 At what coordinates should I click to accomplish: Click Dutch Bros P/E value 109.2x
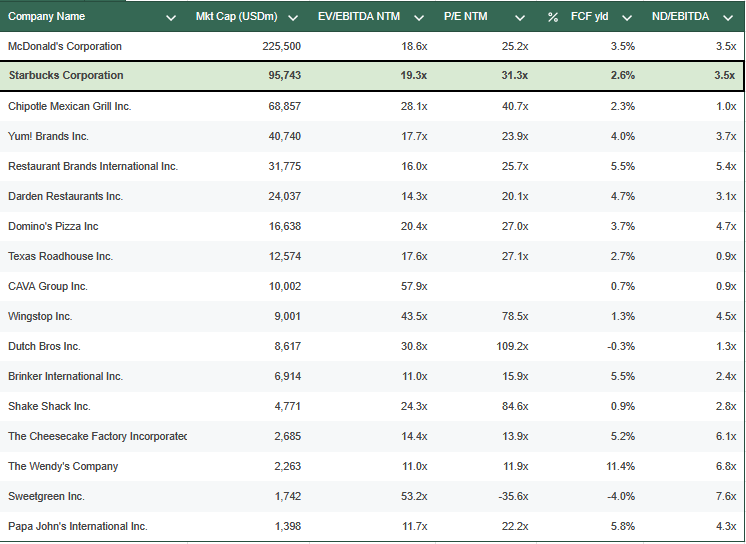(x=512, y=346)
